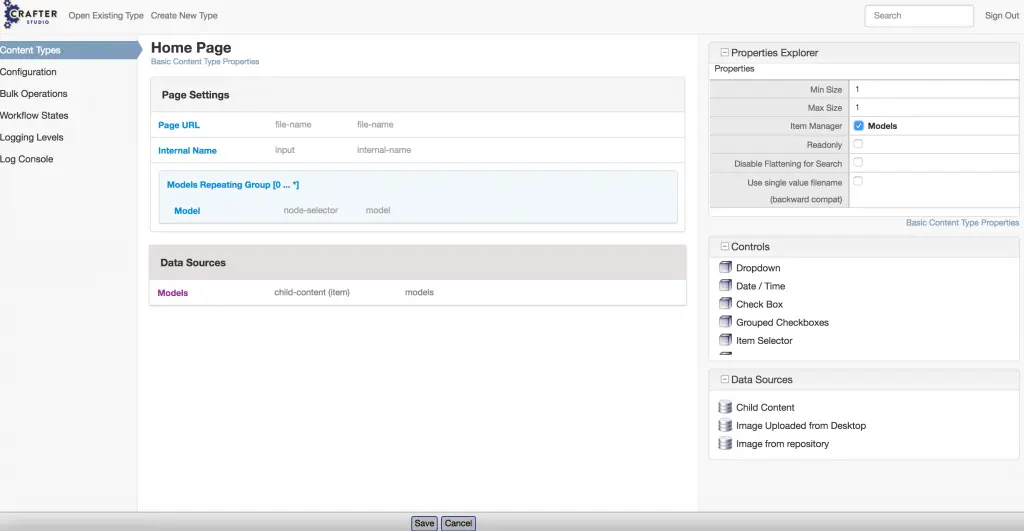Select Image from repository icon
Image resolution: width=1024 pixels, height=531 pixels.
coord(726,443)
